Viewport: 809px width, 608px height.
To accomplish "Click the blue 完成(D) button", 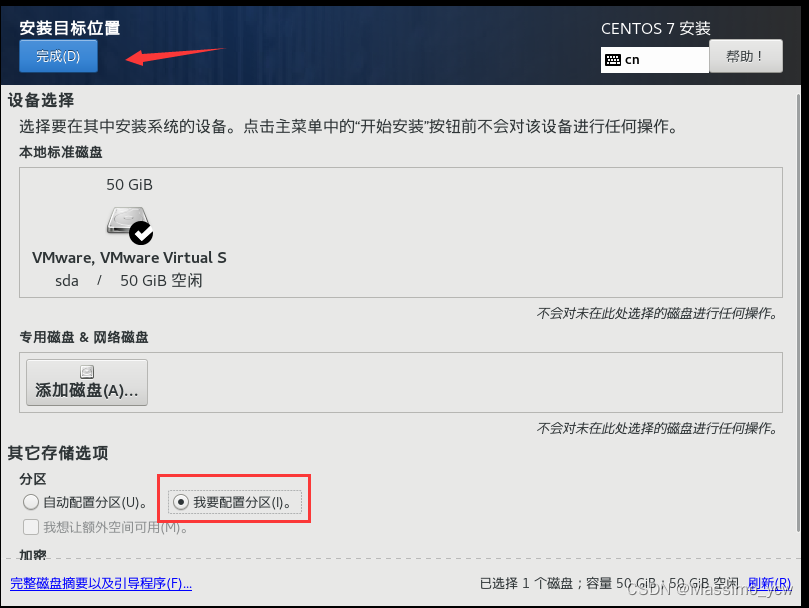I will tap(58, 56).
